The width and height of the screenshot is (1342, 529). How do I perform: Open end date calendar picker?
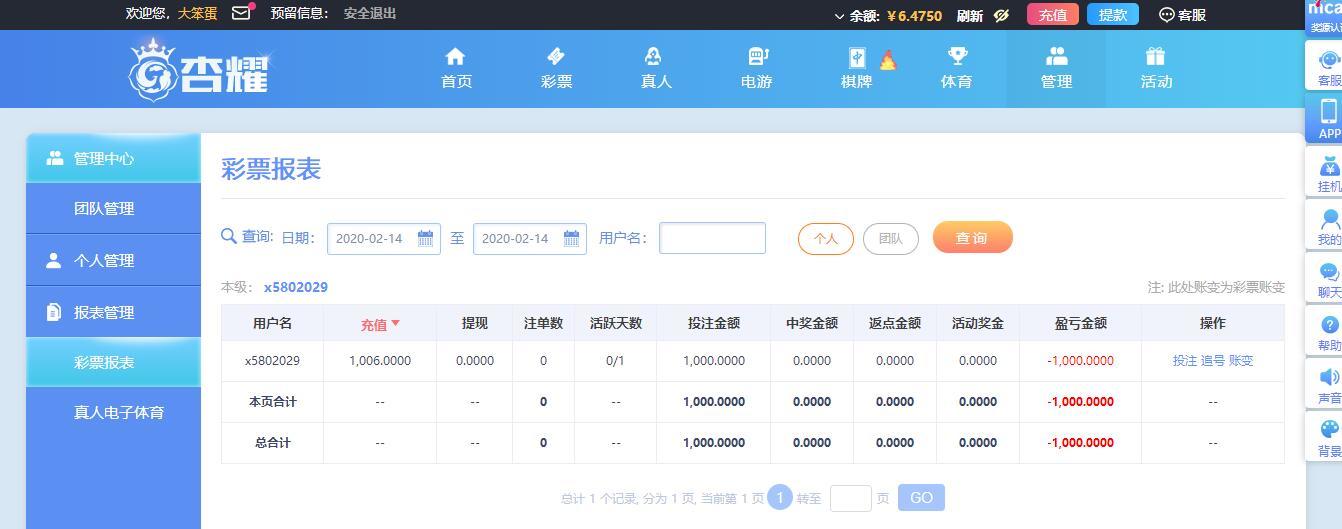(x=571, y=238)
